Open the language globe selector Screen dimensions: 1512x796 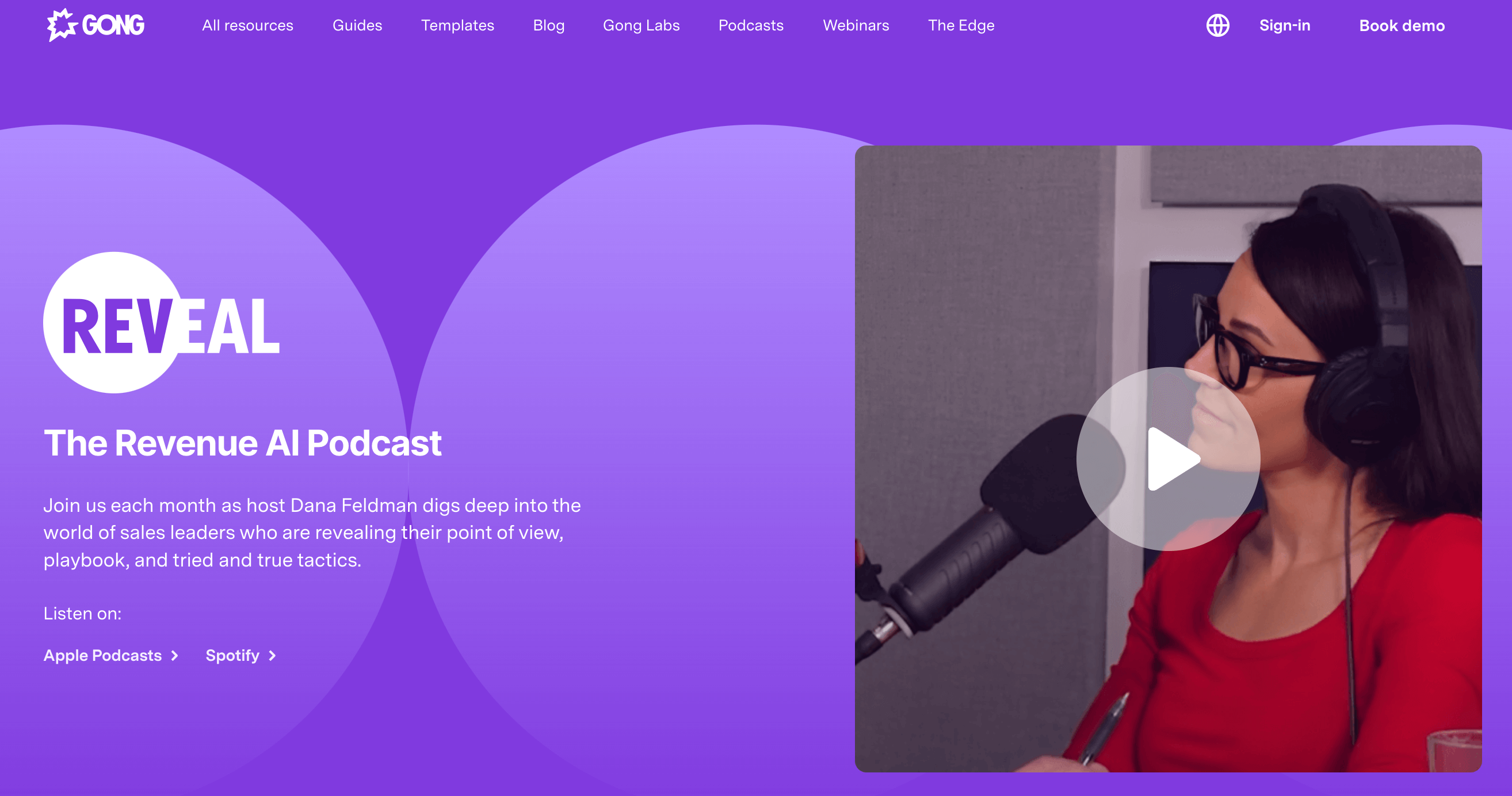(1218, 25)
